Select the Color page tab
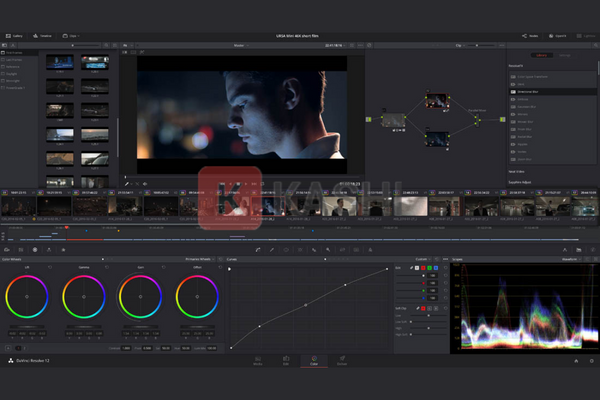The height and width of the screenshot is (400, 600). [314, 361]
